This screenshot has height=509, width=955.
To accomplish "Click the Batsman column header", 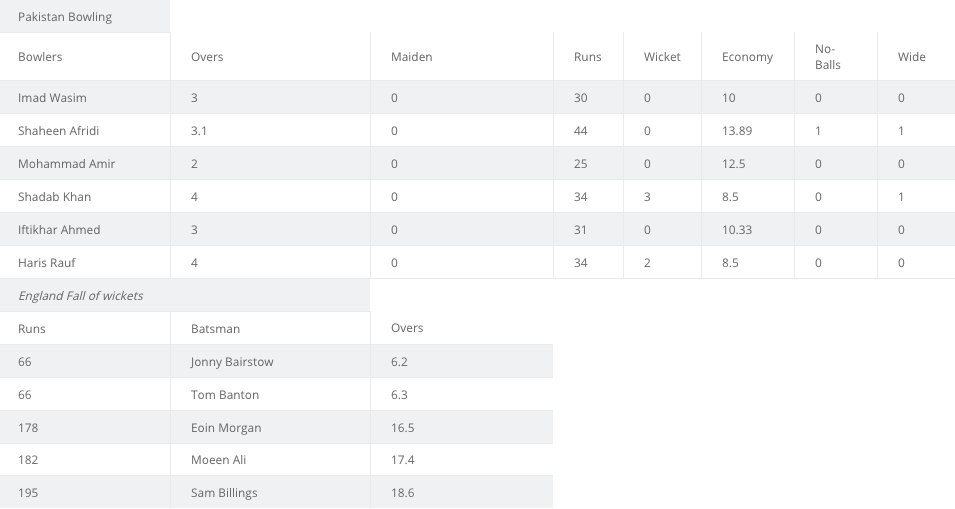I will (216, 328).
